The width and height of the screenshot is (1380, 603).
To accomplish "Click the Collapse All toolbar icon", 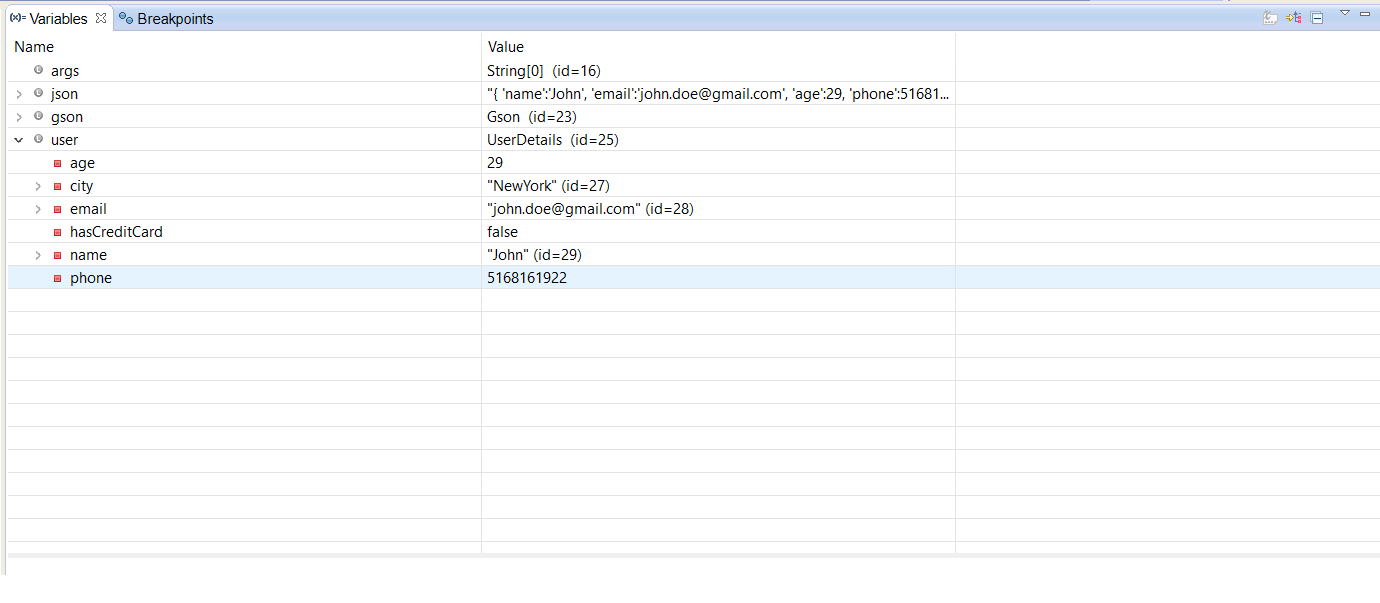I will [1316, 17].
